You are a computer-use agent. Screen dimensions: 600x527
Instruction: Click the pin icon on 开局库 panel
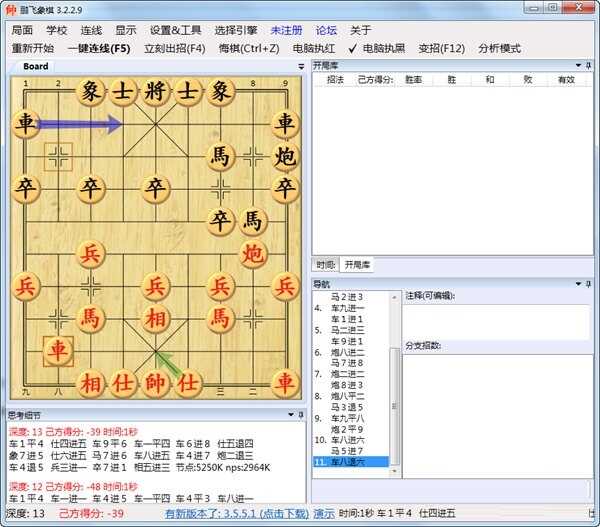pos(590,65)
